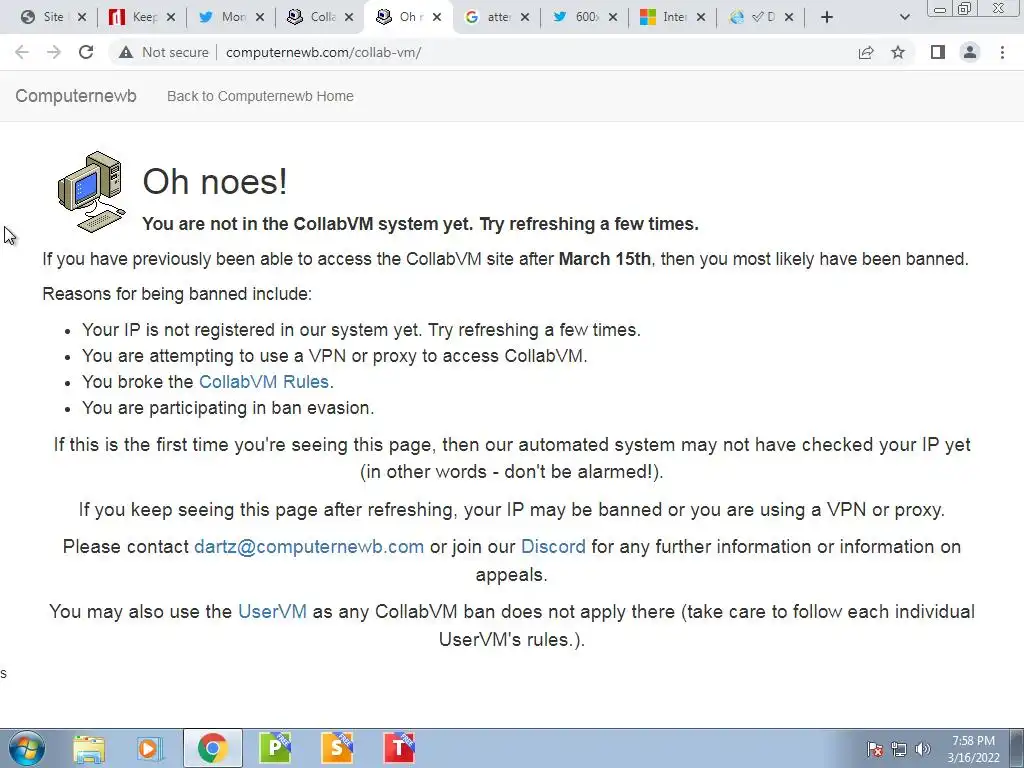Go back to the previous page
The image size is (1024, 768).
(22, 52)
